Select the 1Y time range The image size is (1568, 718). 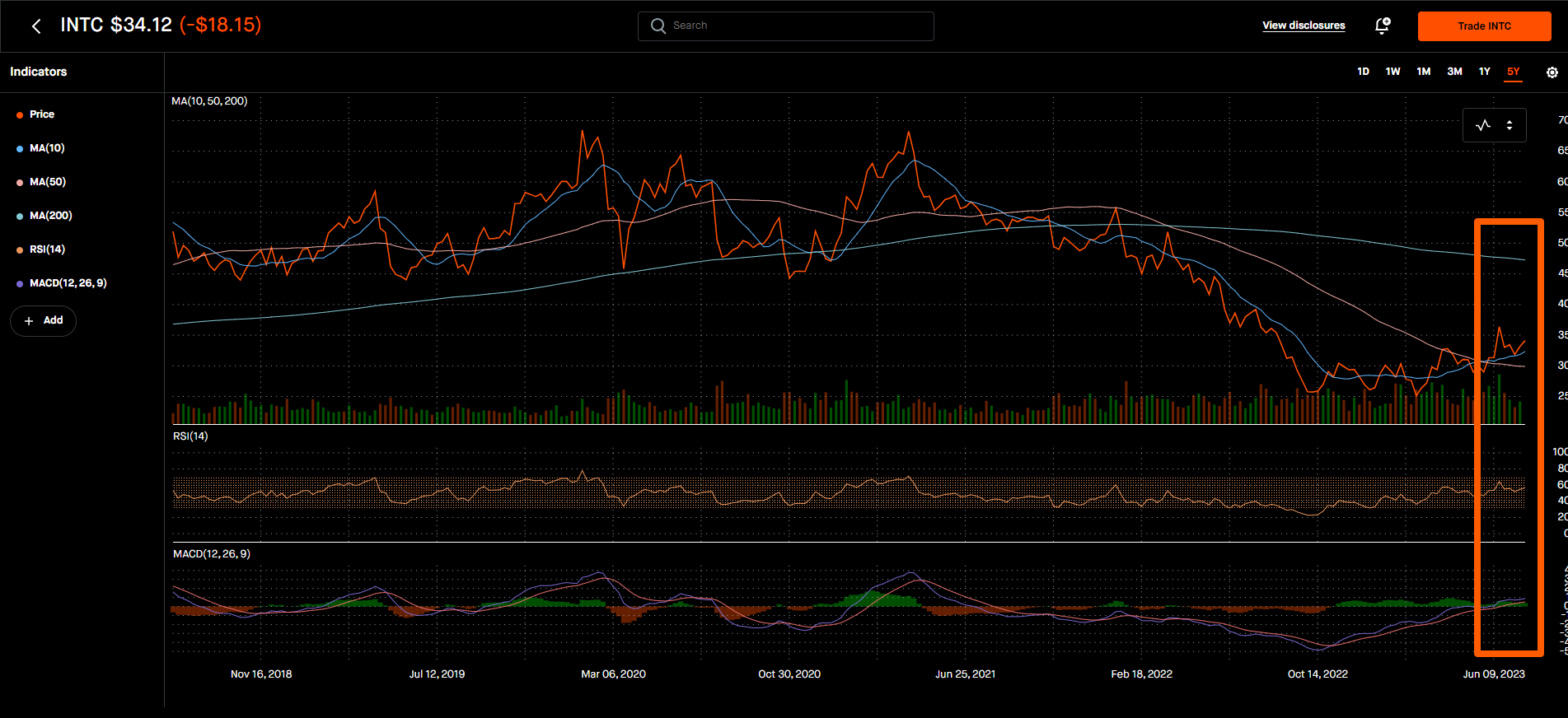click(x=1485, y=72)
